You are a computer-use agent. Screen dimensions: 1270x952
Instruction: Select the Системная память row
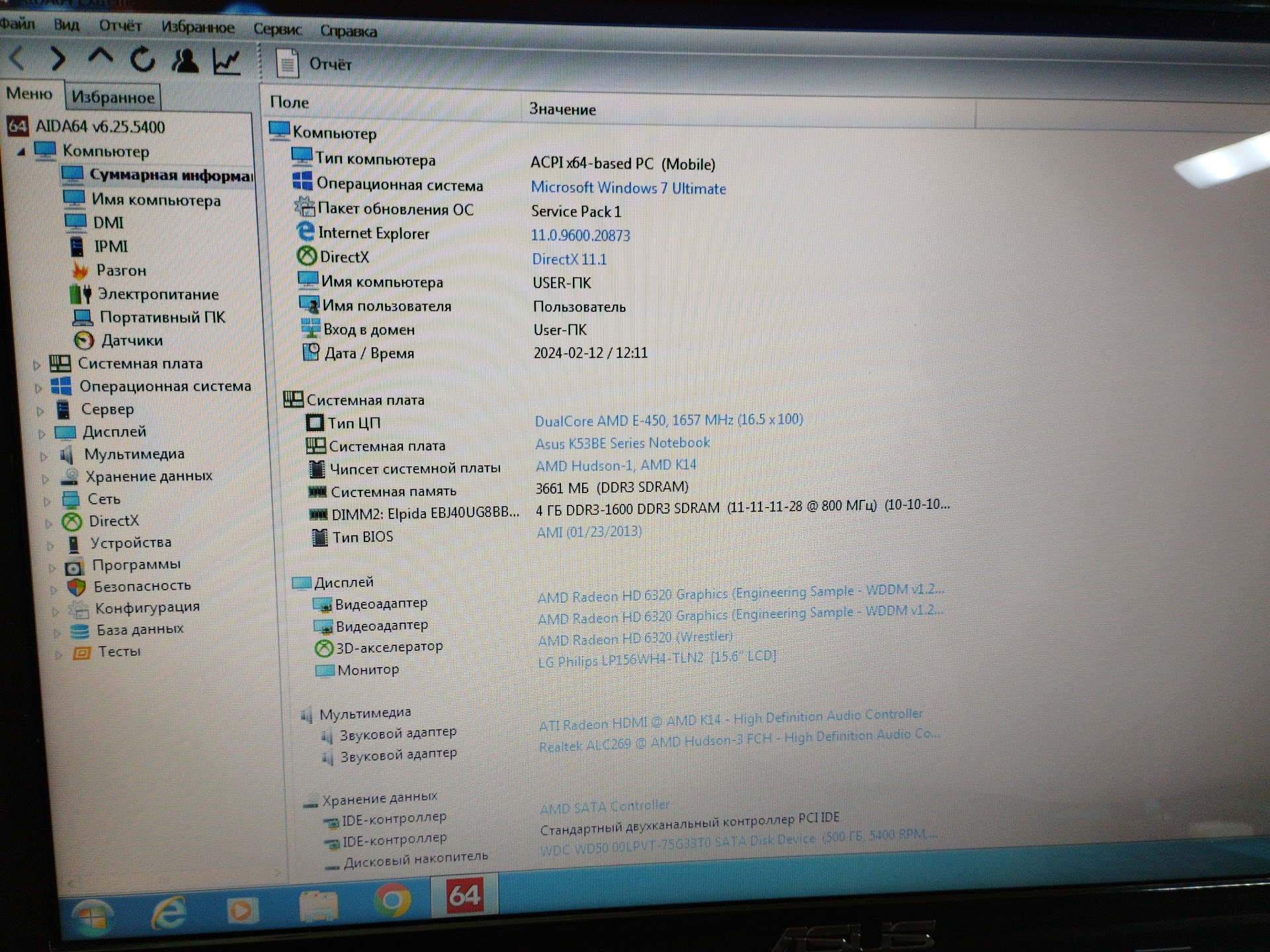(499, 490)
